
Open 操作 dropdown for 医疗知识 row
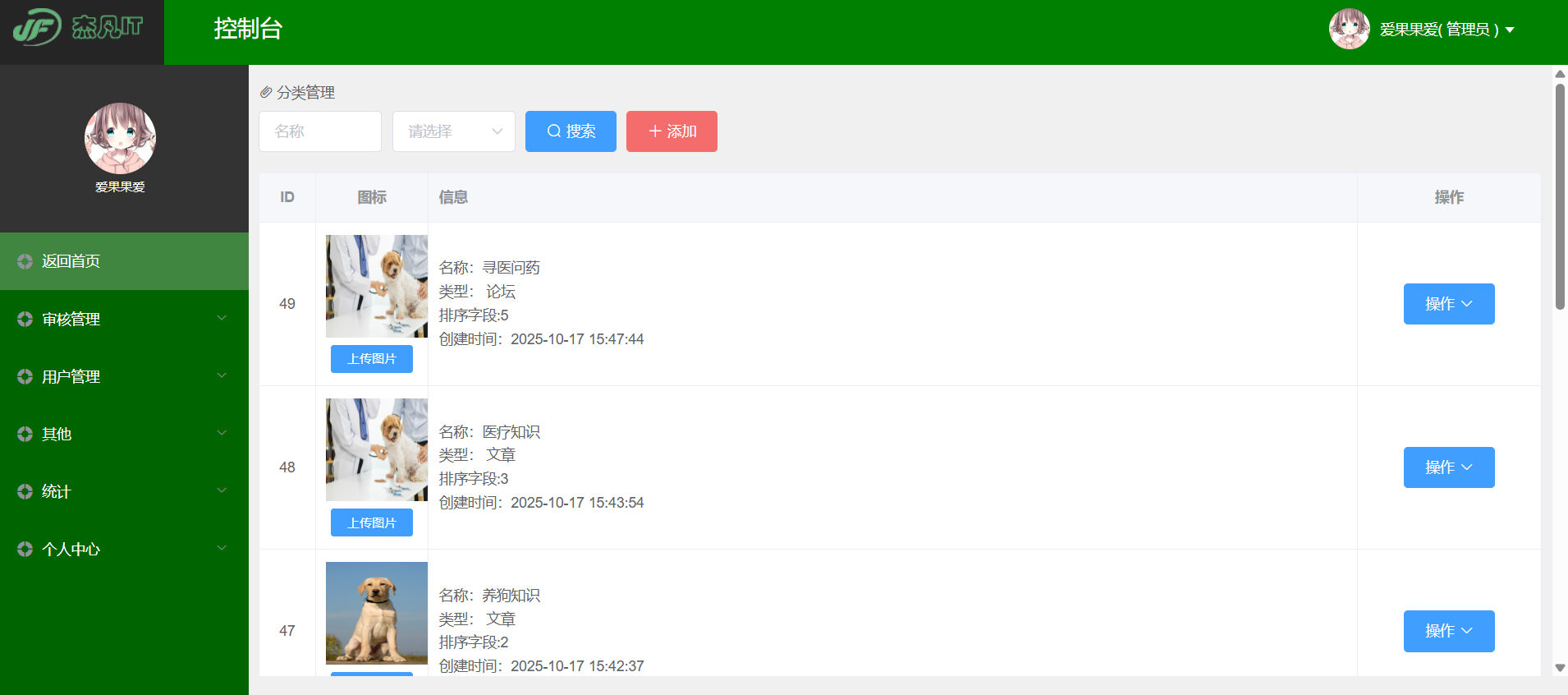coord(1449,467)
